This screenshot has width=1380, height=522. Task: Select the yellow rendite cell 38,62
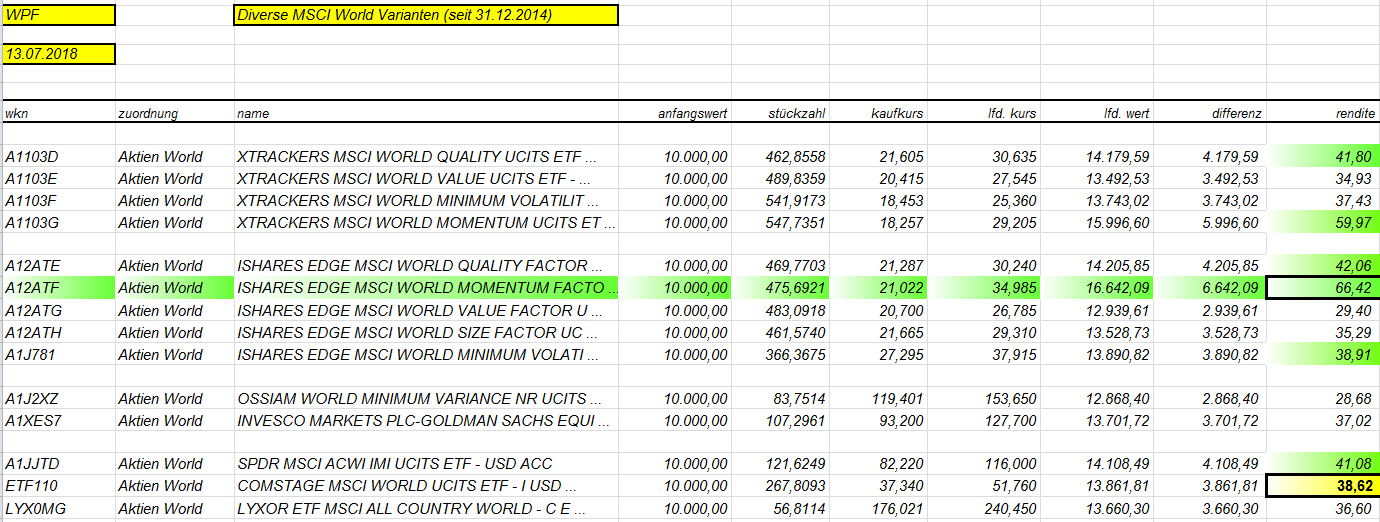[1324, 486]
